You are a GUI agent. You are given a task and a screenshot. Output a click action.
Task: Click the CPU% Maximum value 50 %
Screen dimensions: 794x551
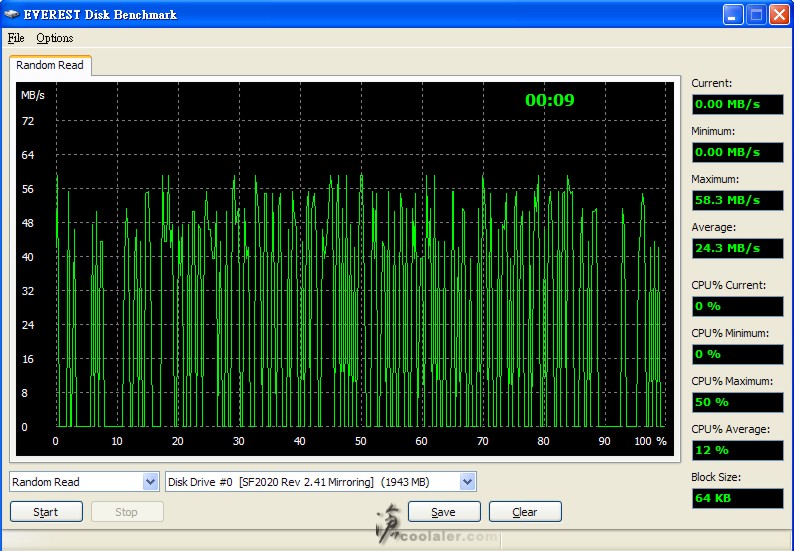click(x=737, y=402)
